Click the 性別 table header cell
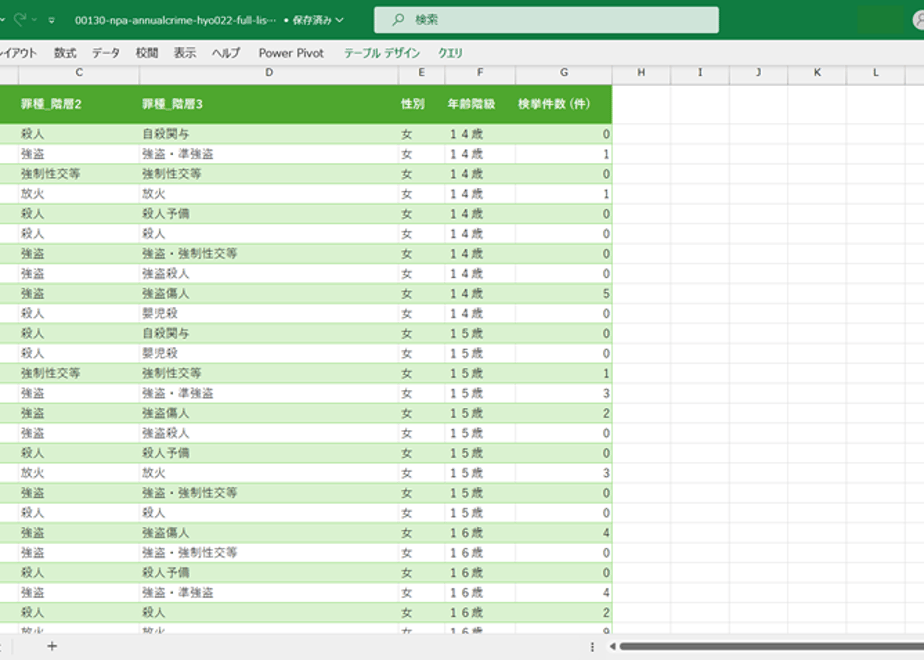 (421, 104)
